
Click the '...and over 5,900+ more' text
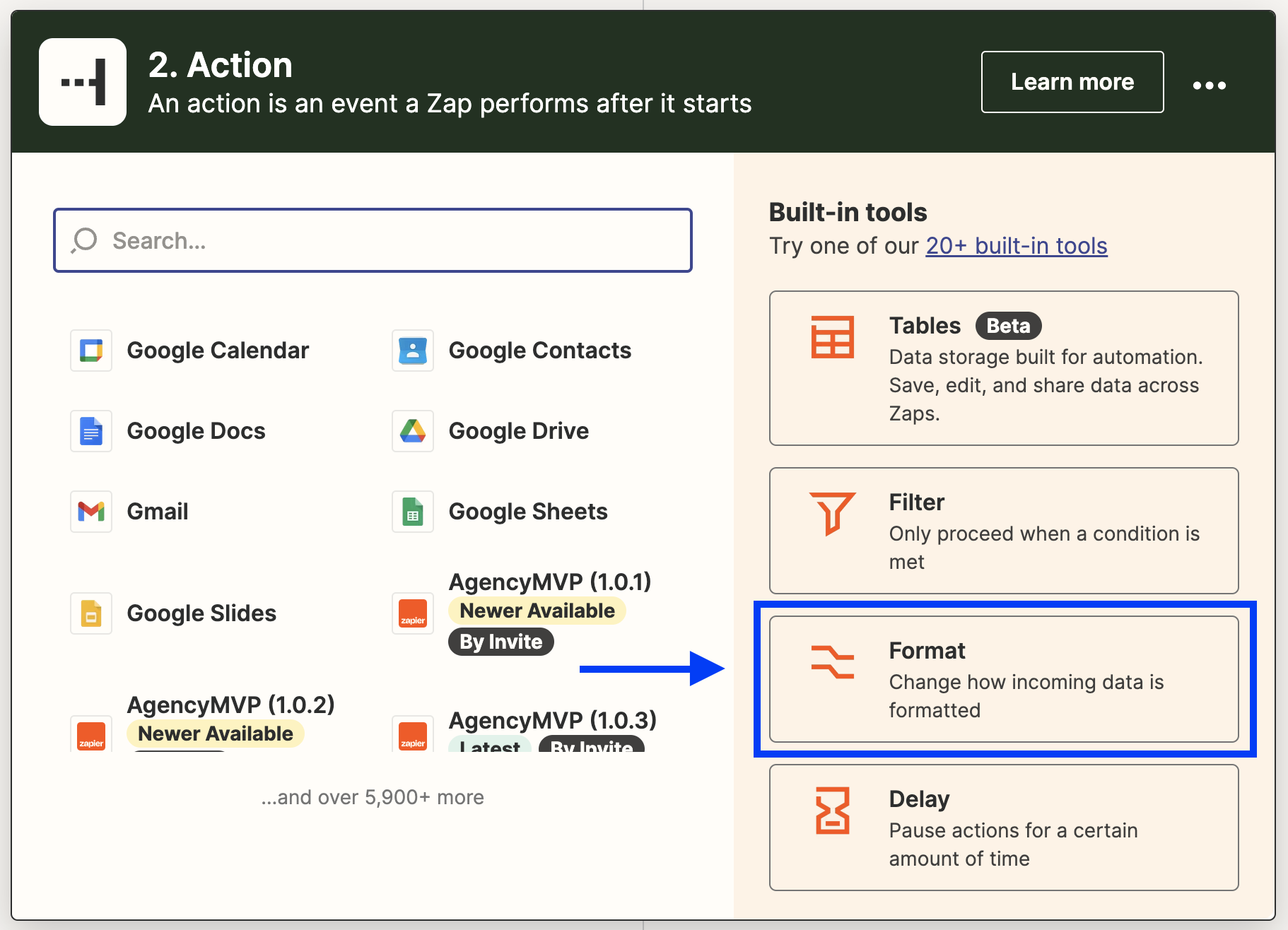373,797
